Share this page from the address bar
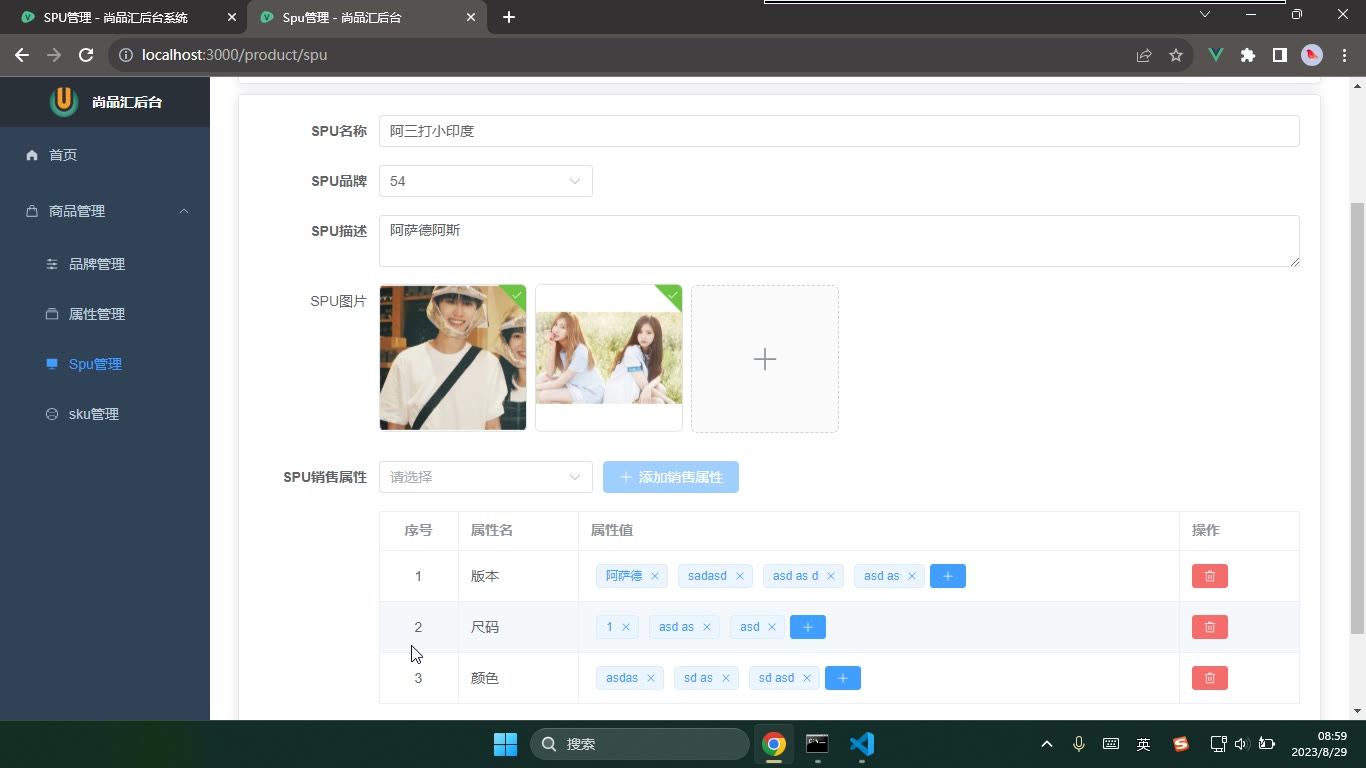This screenshot has width=1366, height=768. point(1144,55)
